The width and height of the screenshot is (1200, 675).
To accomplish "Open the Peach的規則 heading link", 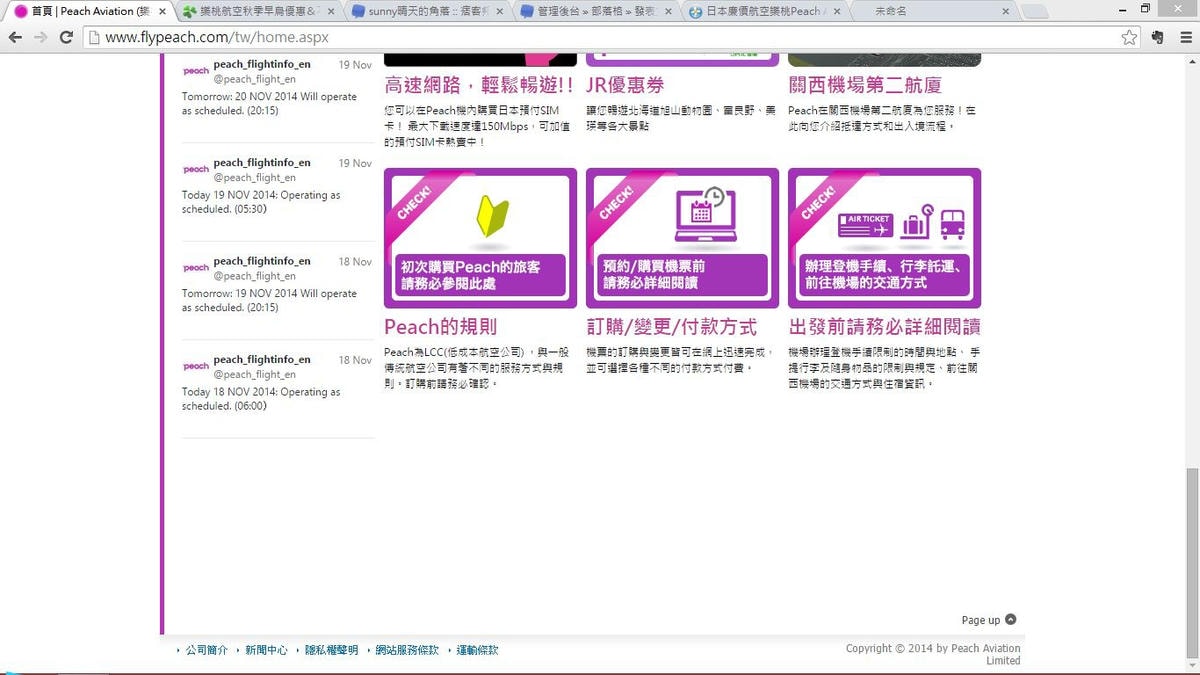I will click(440, 327).
